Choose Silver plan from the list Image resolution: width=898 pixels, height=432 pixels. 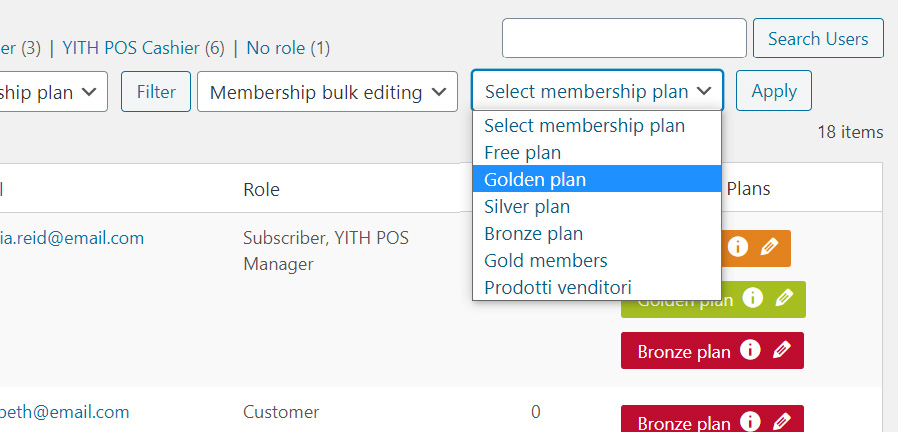[x=597, y=206]
